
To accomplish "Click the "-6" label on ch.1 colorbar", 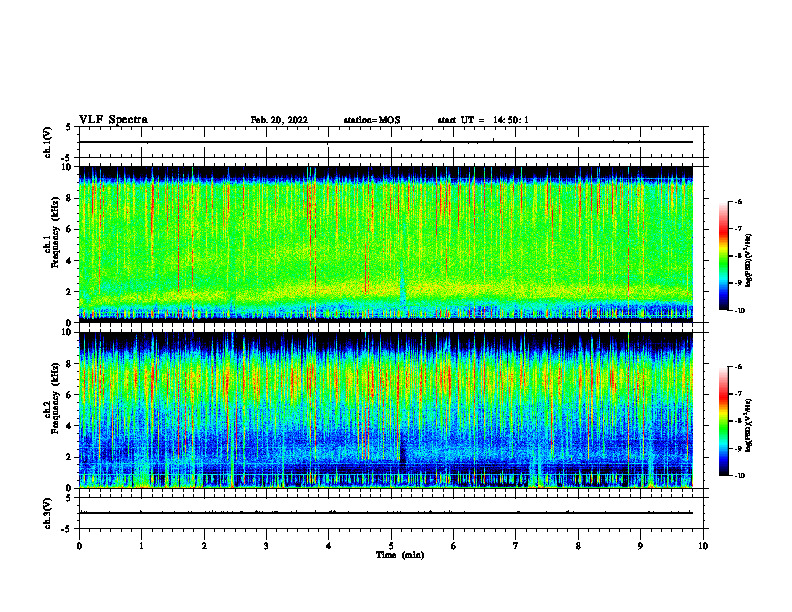I will (738, 201).
